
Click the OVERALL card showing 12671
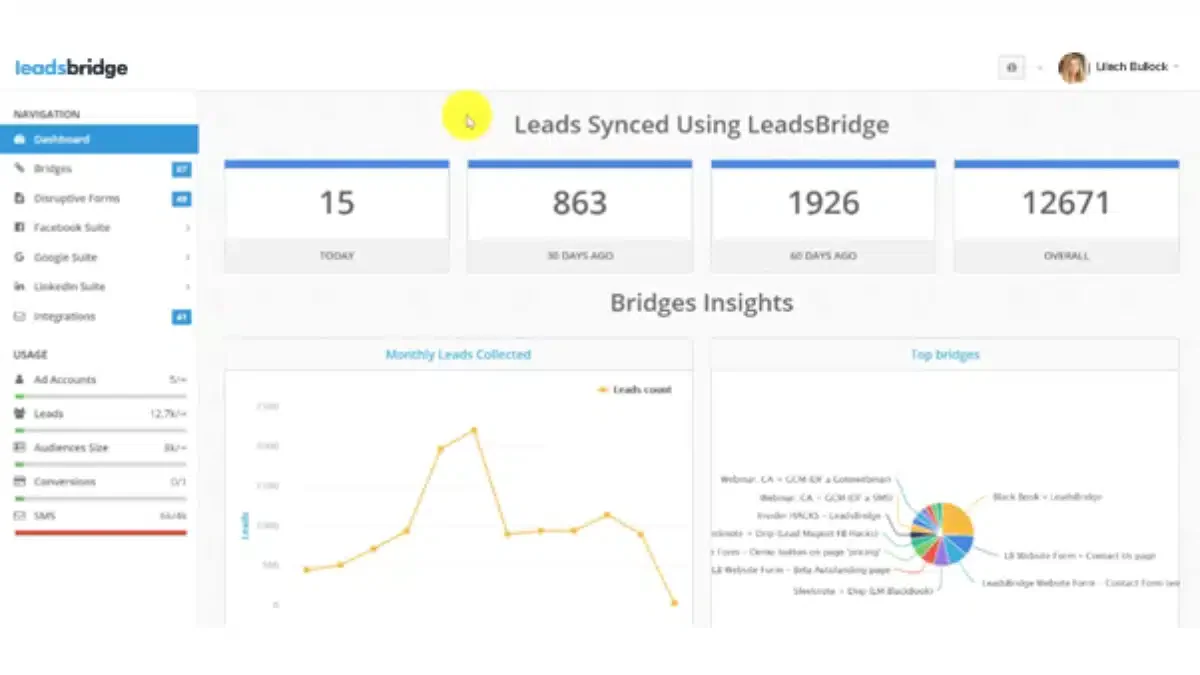click(x=1066, y=215)
